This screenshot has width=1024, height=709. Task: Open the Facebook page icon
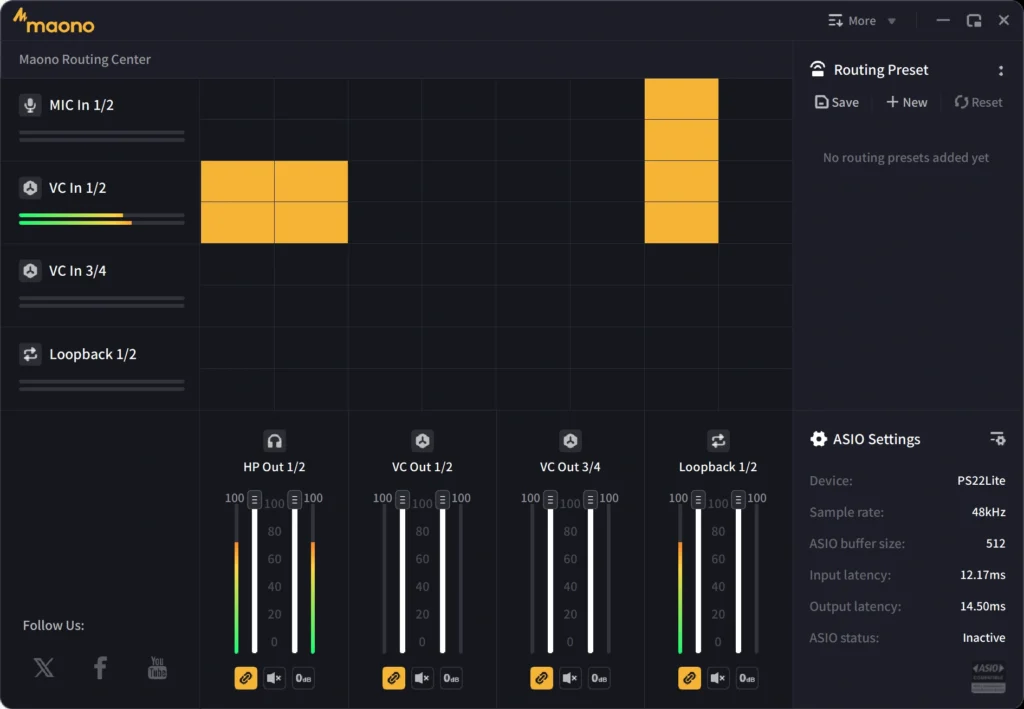[x=100, y=667]
